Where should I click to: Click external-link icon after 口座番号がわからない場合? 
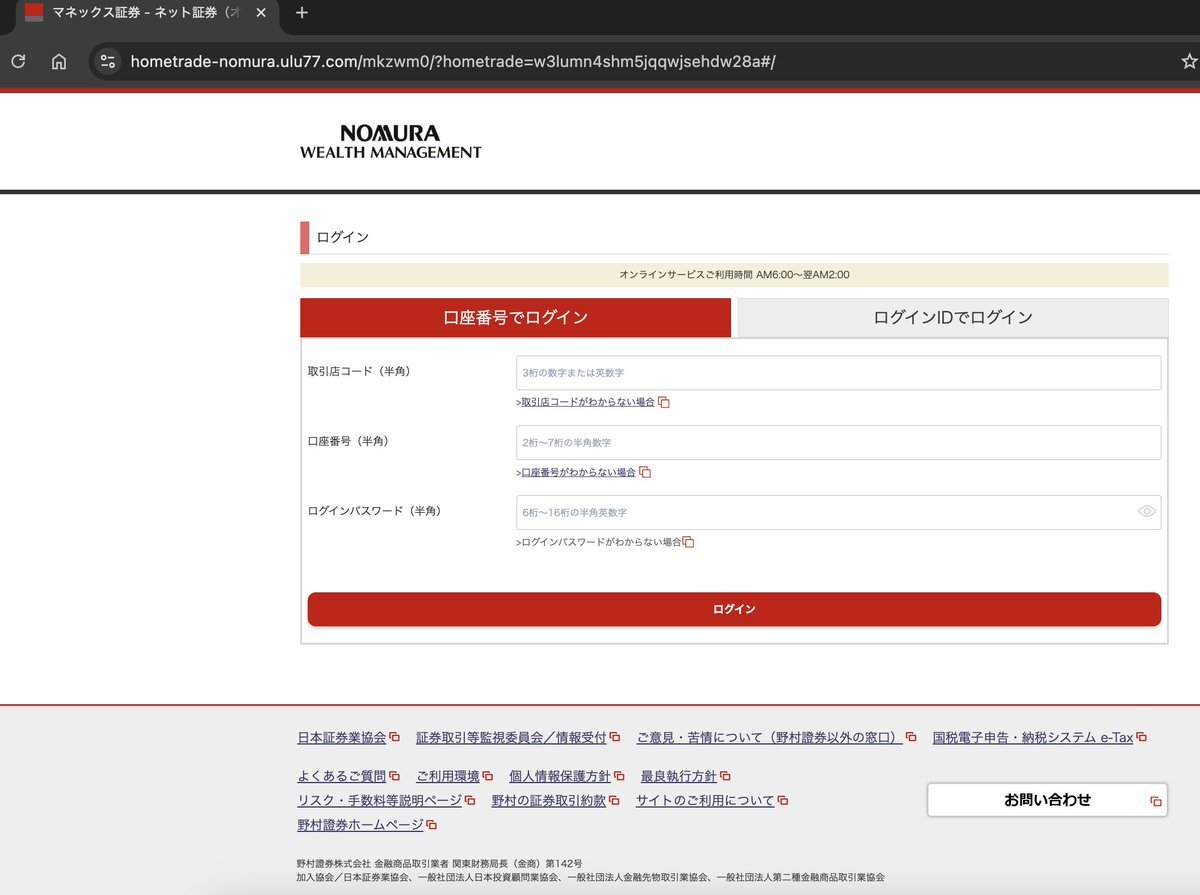pyautogui.click(x=645, y=472)
